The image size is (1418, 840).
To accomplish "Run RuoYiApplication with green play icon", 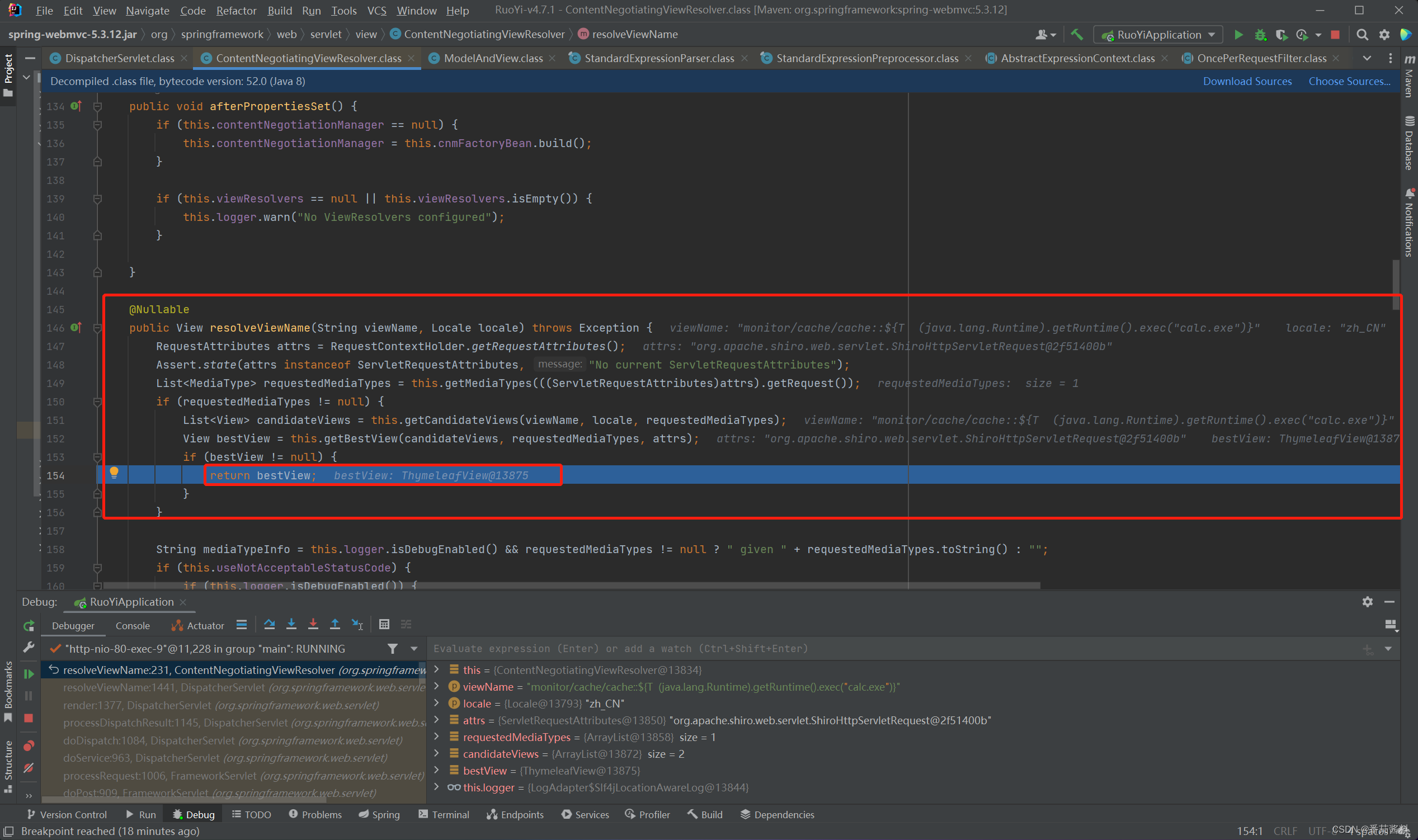I will (x=1238, y=35).
